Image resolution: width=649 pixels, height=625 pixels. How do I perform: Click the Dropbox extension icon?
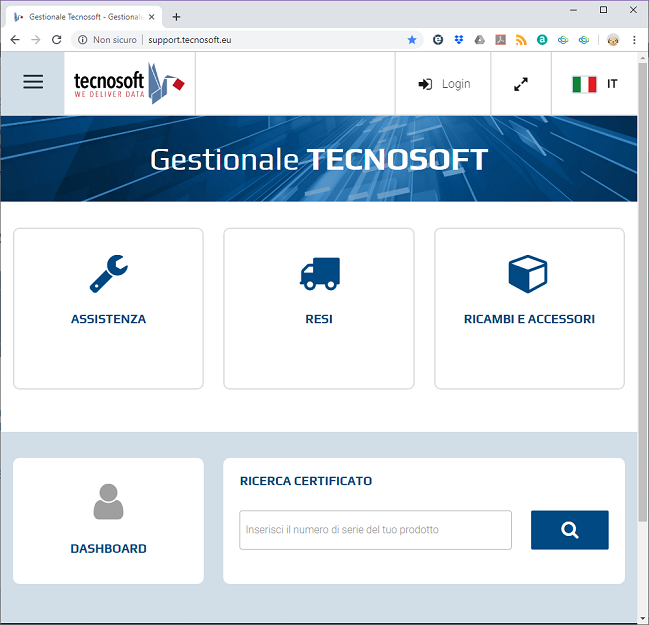tap(459, 40)
